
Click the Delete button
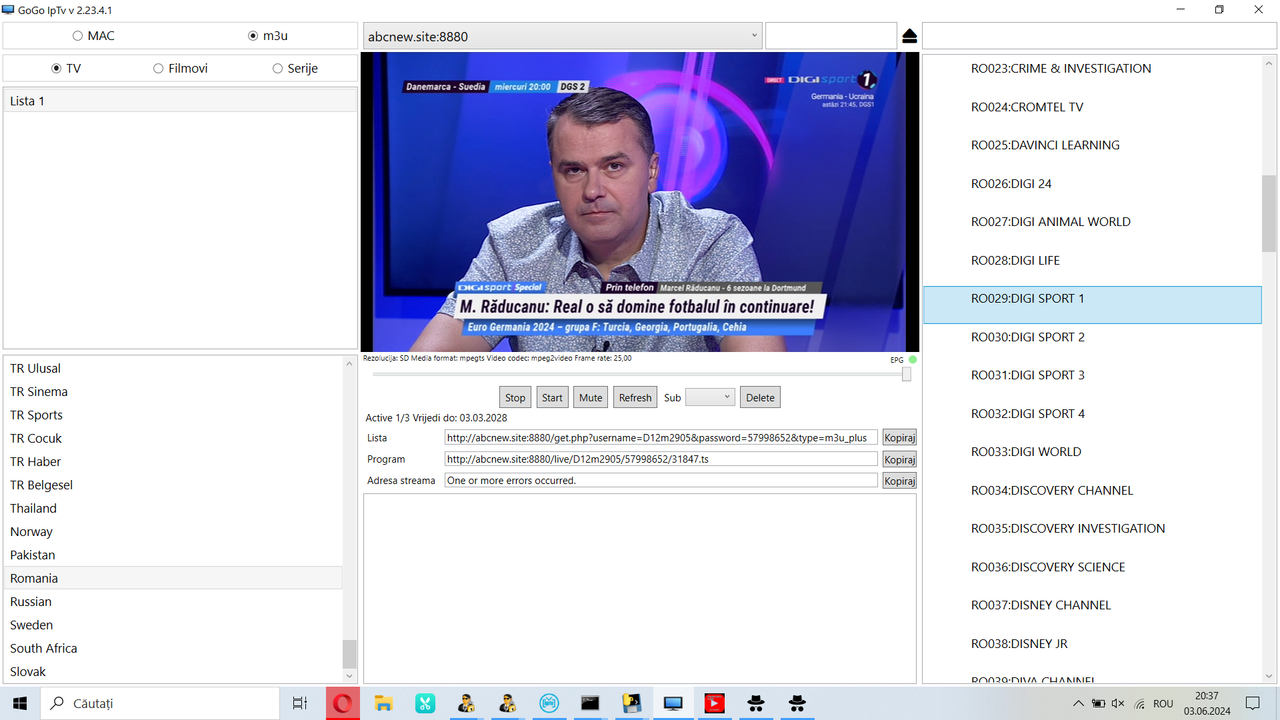[x=760, y=397]
